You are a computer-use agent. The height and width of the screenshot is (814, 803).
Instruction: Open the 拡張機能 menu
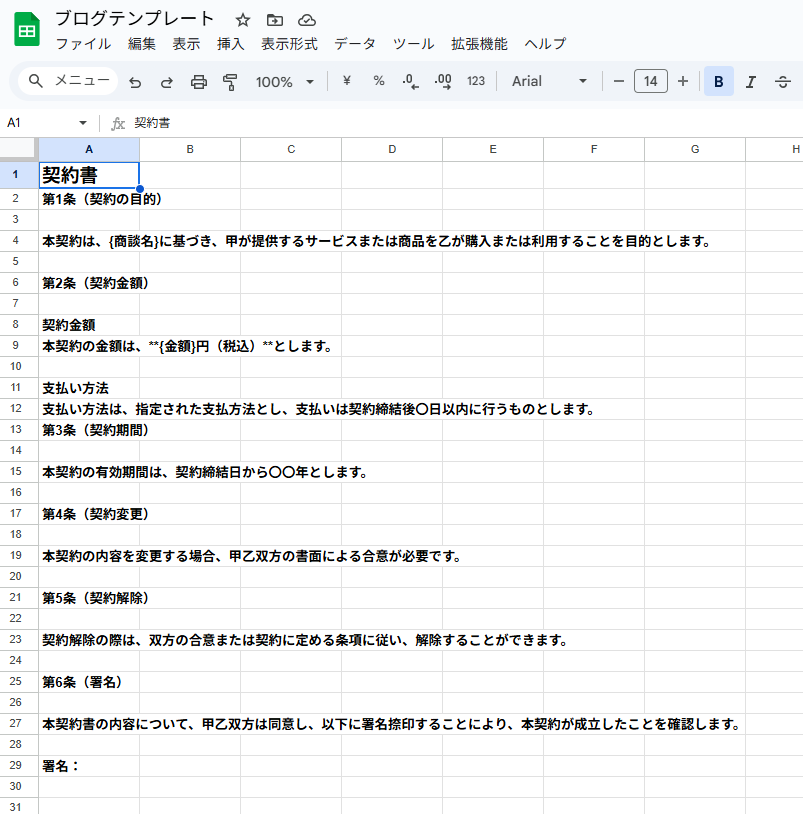(x=479, y=44)
